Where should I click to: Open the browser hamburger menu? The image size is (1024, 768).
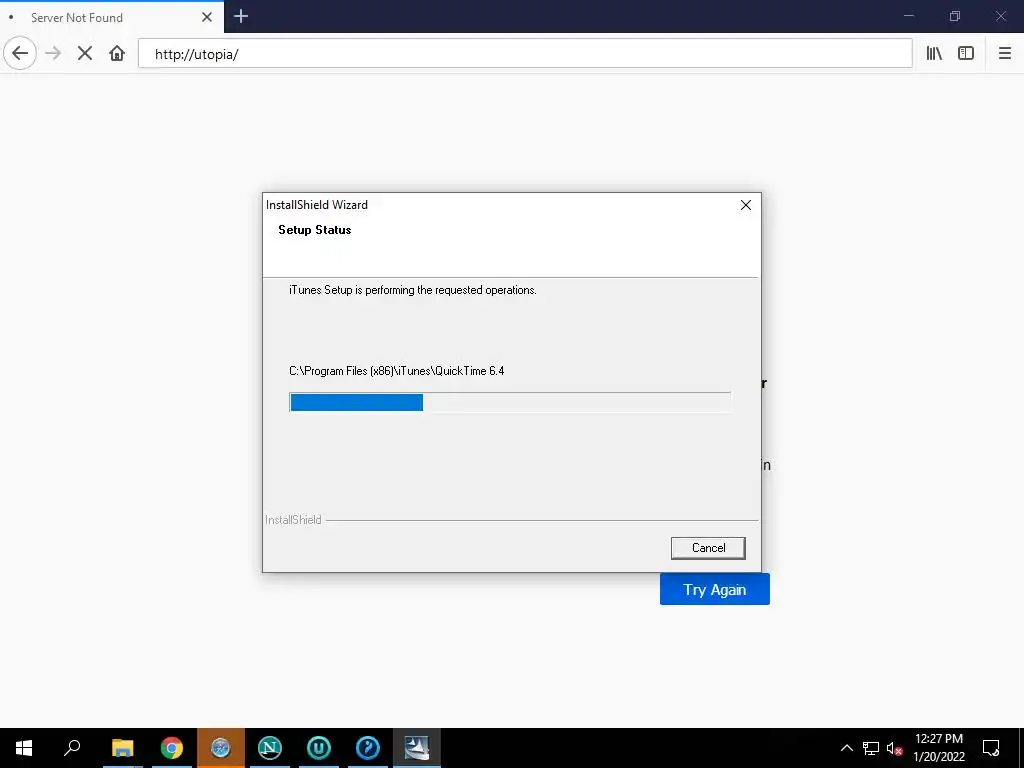1004,54
